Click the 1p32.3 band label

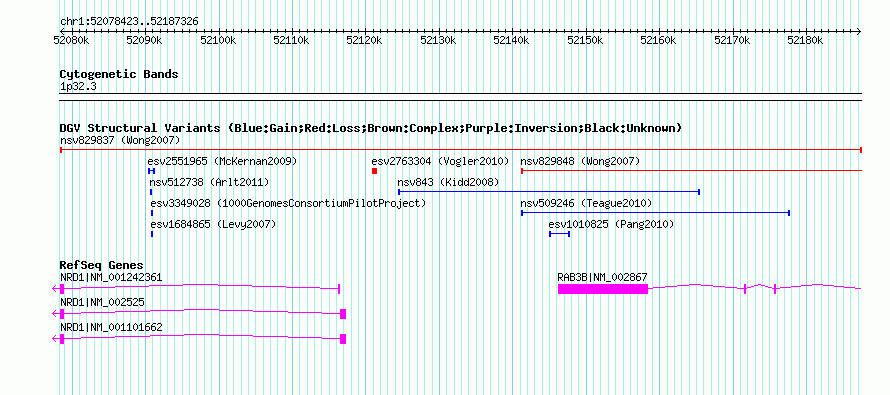78,86
